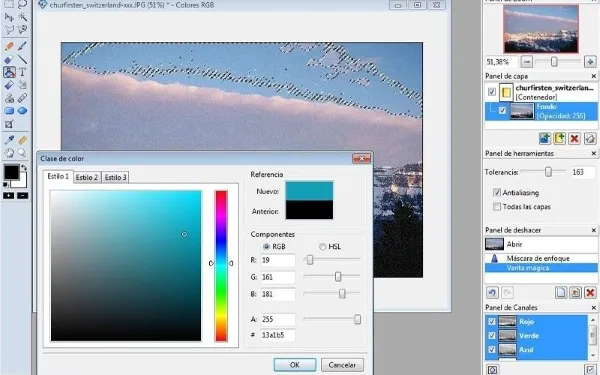600x375 pixels.
Task: Adjust the Tolerancia slider handle
Action: coord(548,172)
